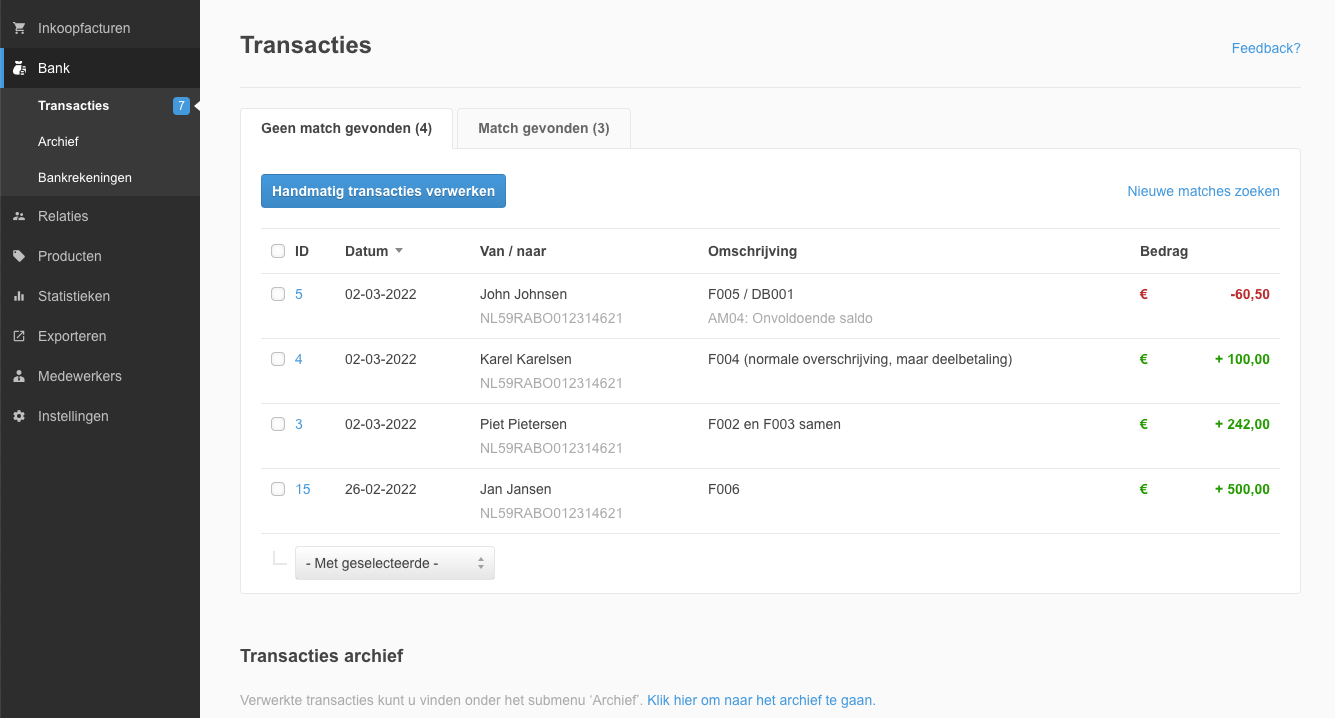Image resolution: width=1335 pixels, height=718 pixels.
Task: Select the checkbox for Karel Karelsen's transaction
Action: [x=278, y=359]
